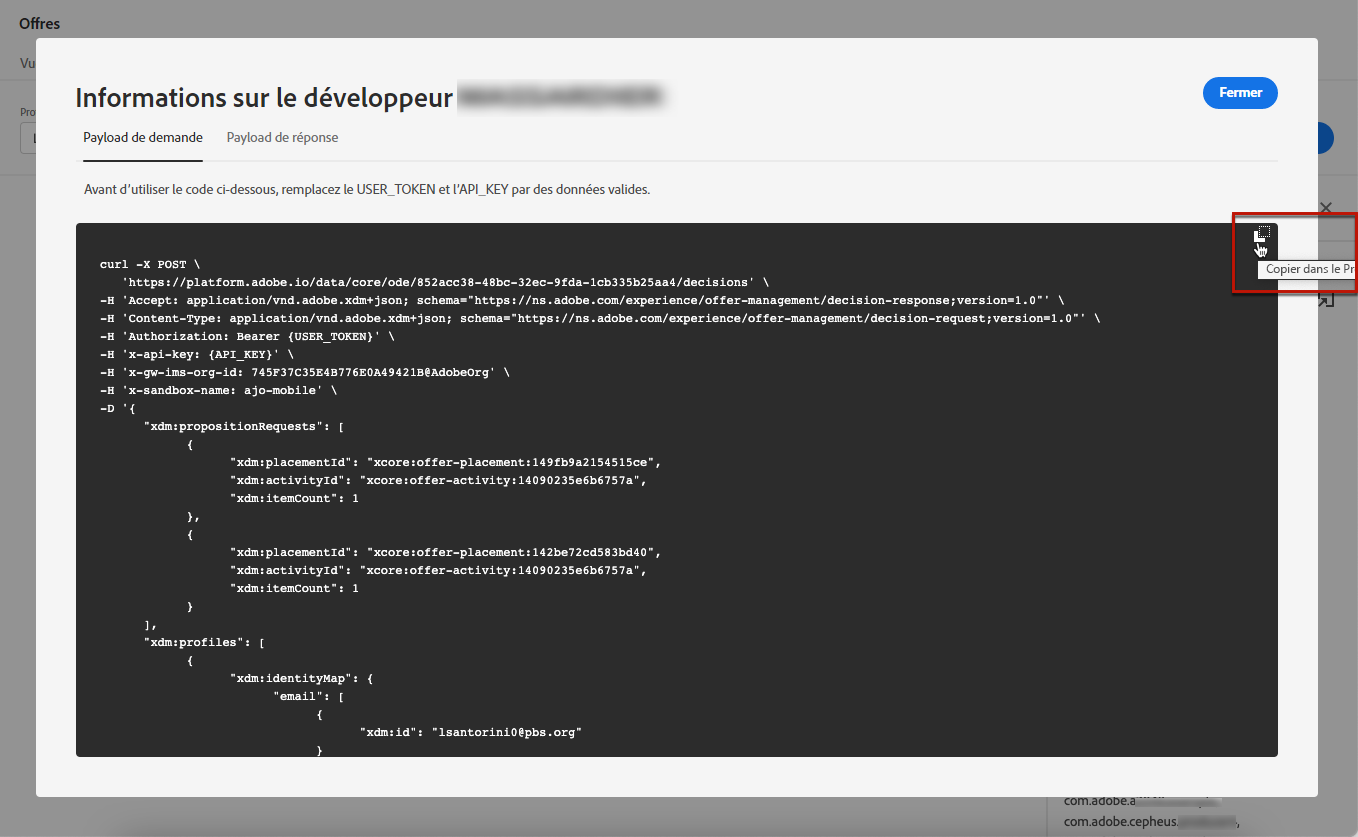Click the "Informations sur le développeur" heading
Image resolution: width=1358 pixels, height=837 pixels.
[265, 98]
